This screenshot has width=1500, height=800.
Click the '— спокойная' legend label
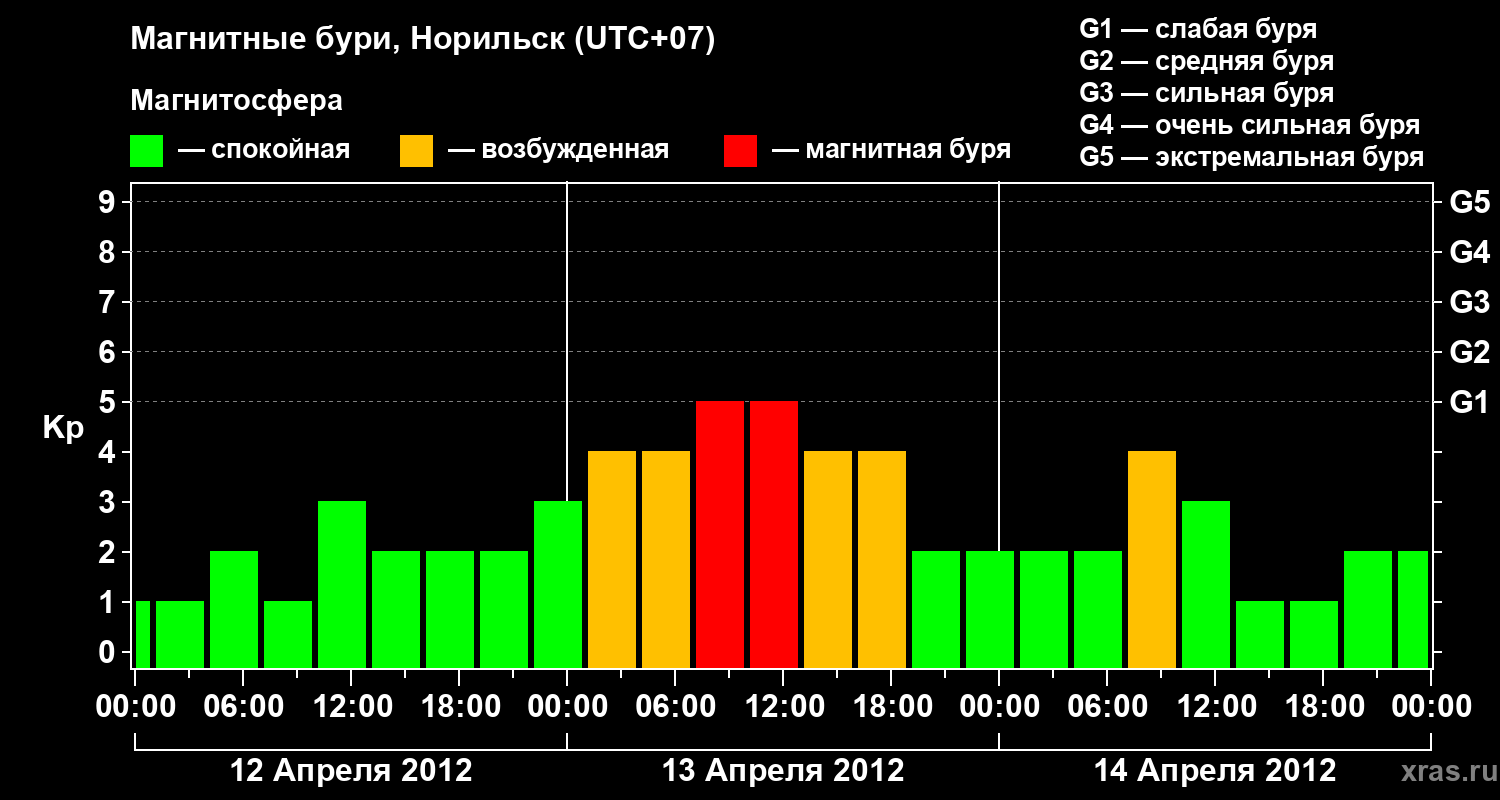pos(264,151)
